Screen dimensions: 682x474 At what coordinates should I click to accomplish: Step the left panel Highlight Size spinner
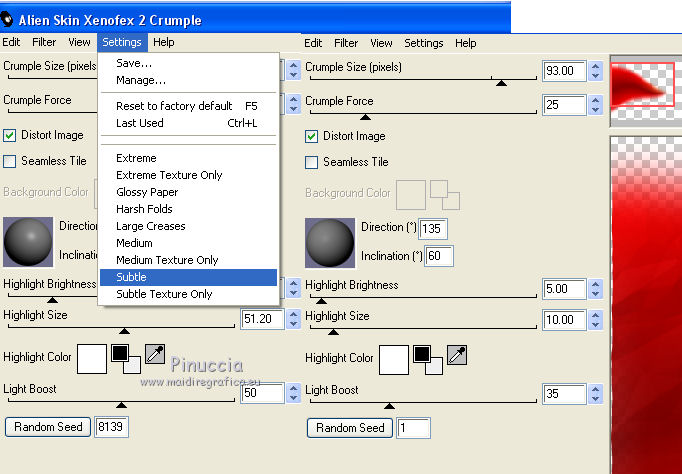293,319
